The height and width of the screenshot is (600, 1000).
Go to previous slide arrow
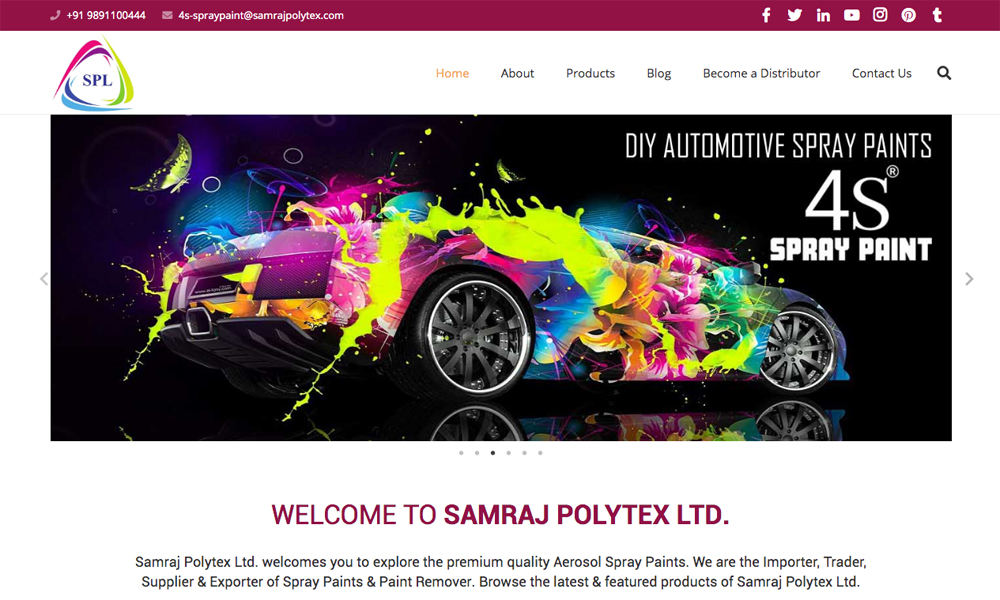[x=44, y=279]
